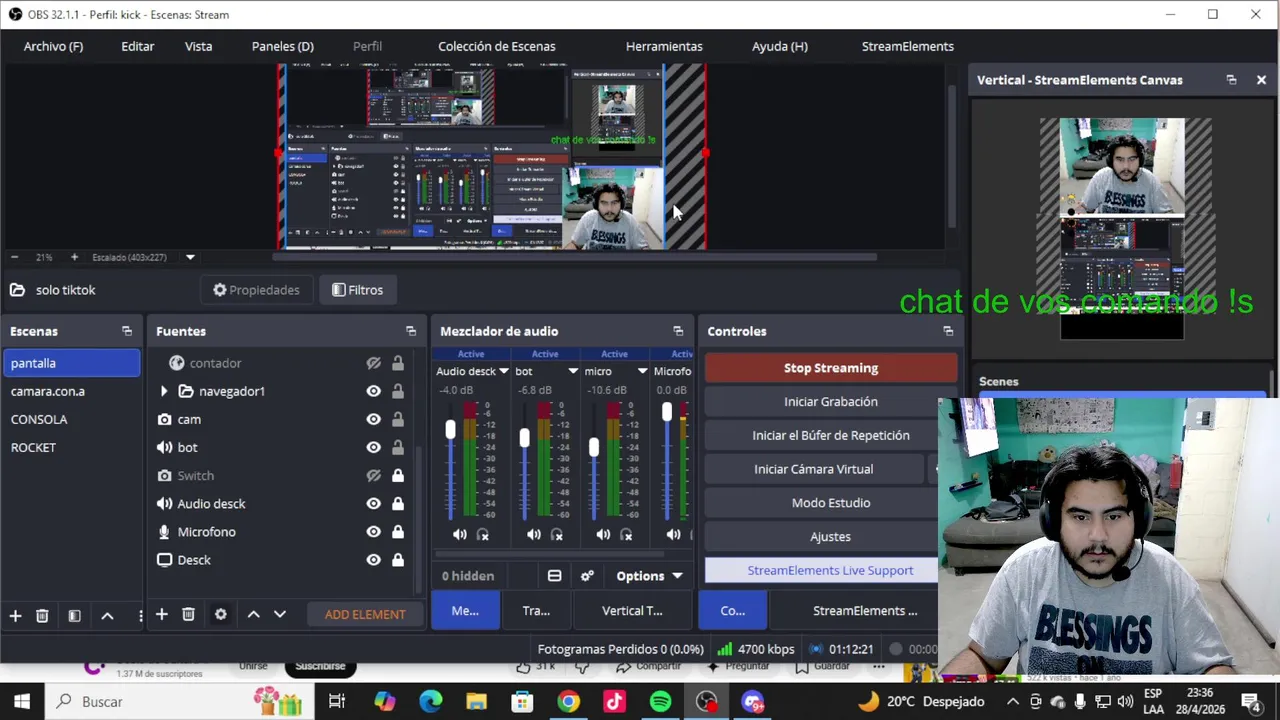Adjust the Audio desck volume fader
Screen dimensions: 1280x720
pos(450,430)
